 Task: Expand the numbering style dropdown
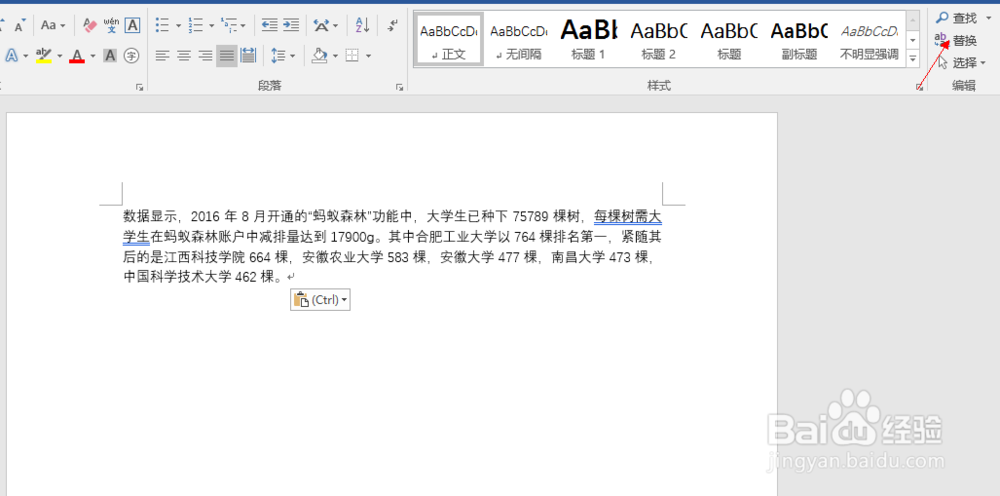pyautogui.click(x=211, y=26)
